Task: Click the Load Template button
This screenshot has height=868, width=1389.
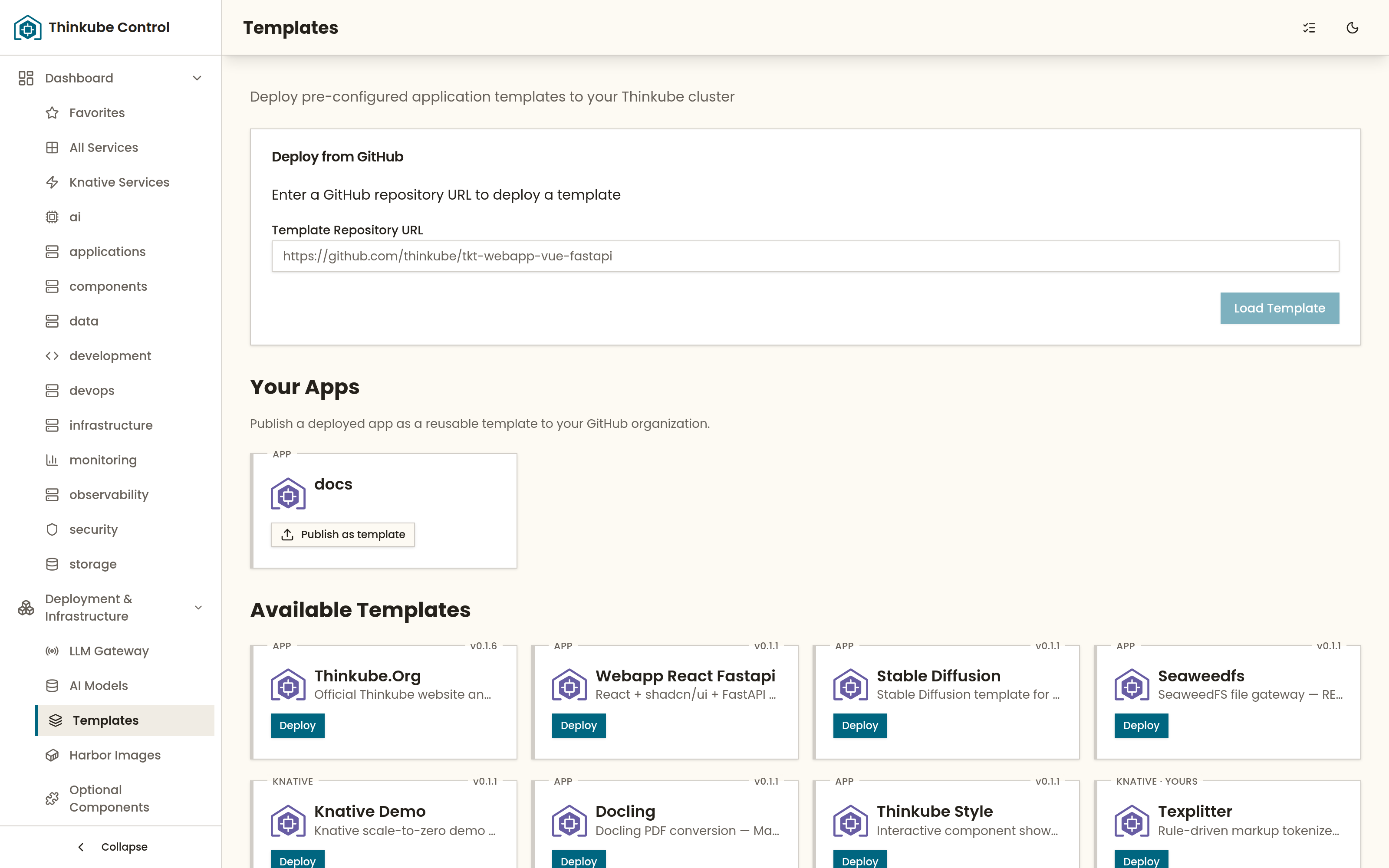Action: (1279, 308)
